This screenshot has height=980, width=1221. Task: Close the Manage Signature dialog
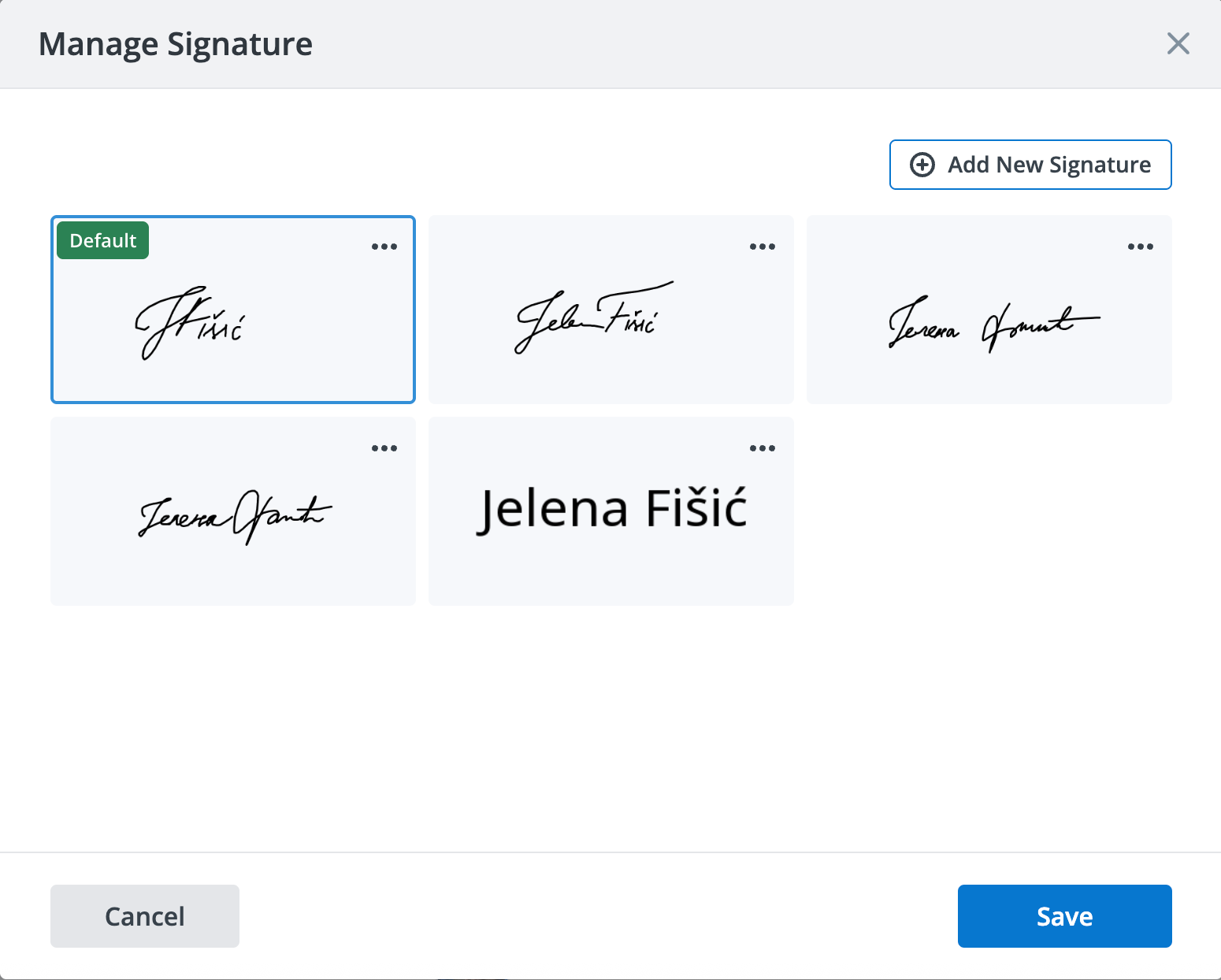tap(1178, 44)
